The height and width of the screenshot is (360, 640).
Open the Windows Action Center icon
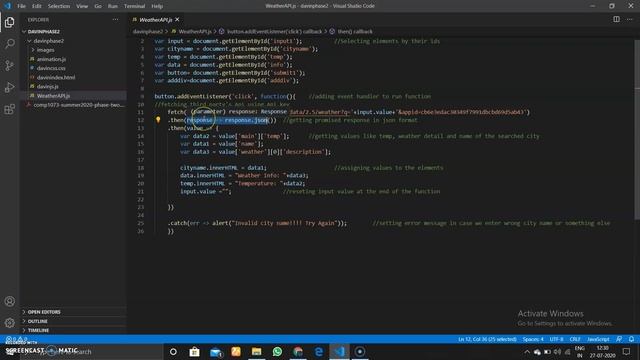[x=627, y=351]
